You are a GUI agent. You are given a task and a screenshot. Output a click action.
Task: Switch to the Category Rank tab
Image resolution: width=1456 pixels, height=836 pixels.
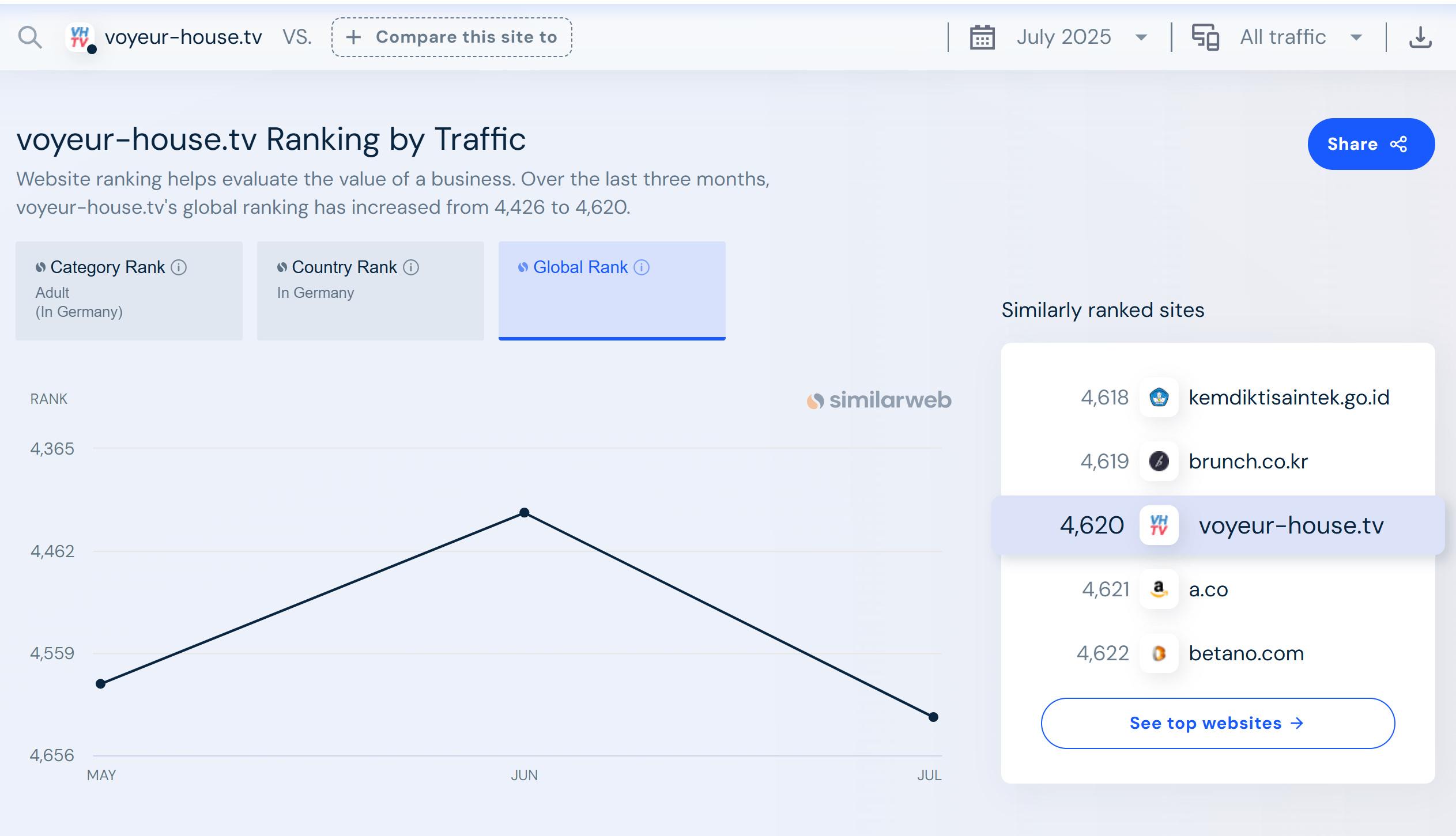[129, 290]
